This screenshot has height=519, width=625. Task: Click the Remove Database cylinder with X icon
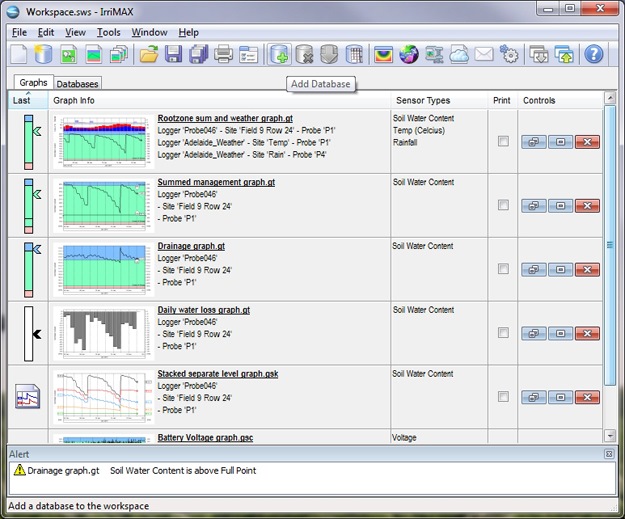click(305, 54)
